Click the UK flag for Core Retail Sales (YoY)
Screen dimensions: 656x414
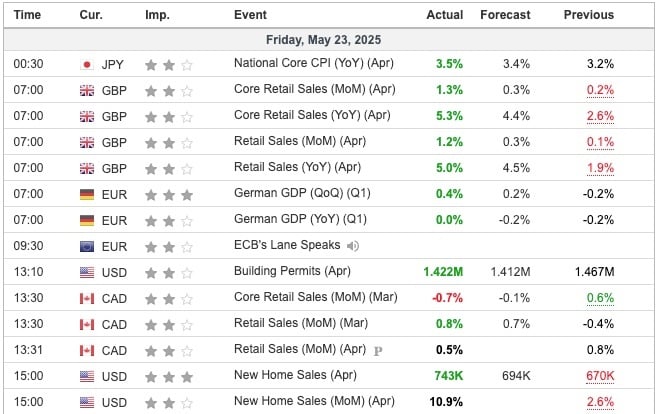click(87, 117)
